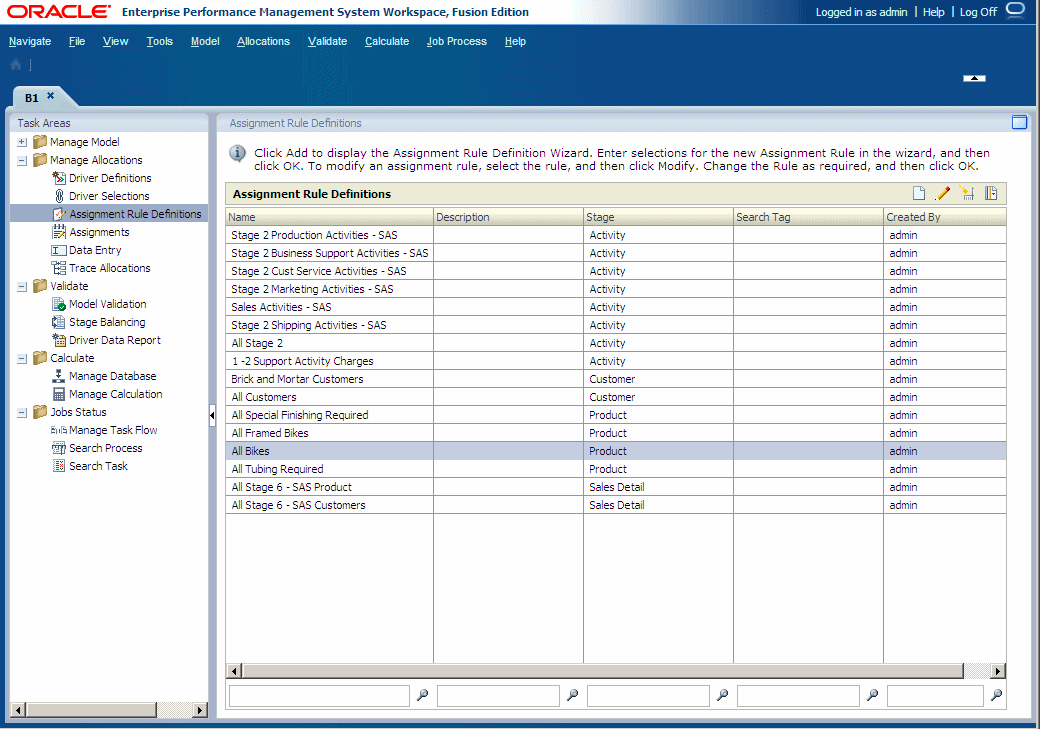Click the Manage Task Flow icon
This screenshot has width=1040, height=729.
click(58, 431)
